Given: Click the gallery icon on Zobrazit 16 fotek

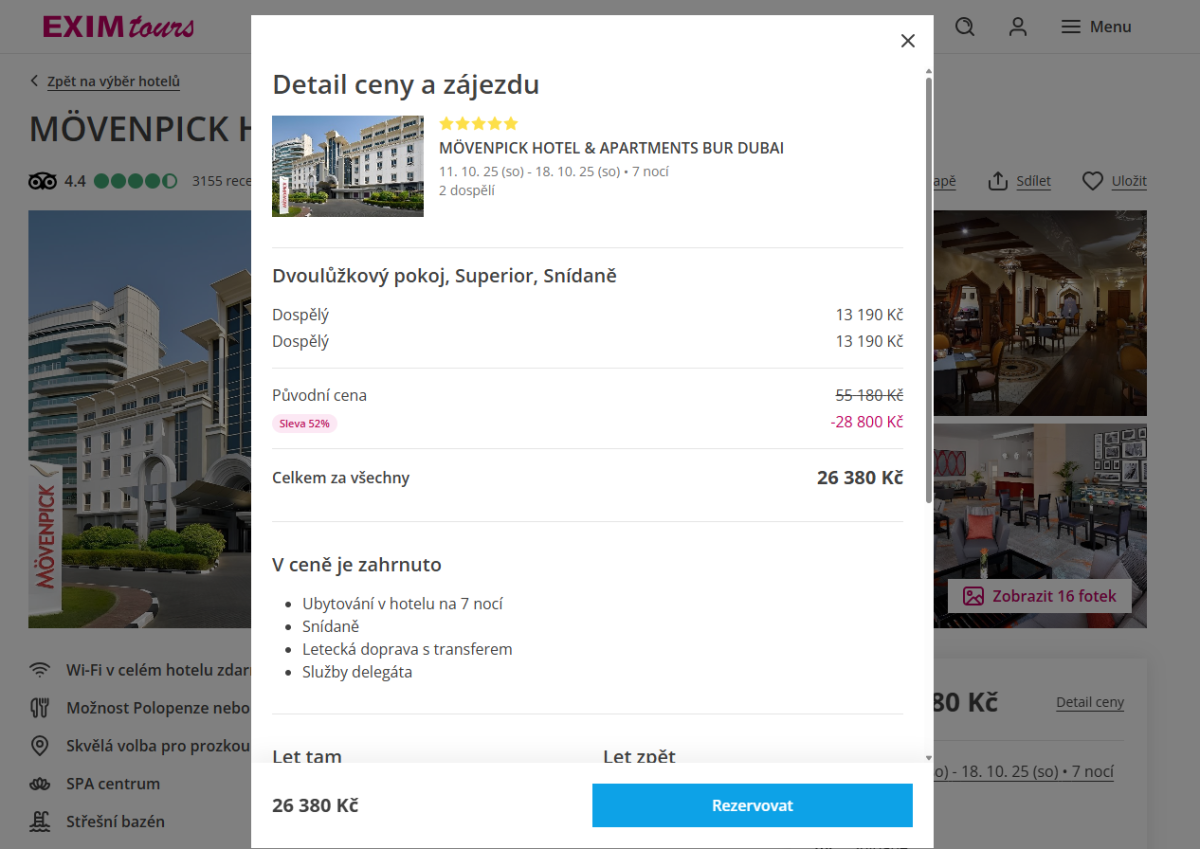Looking at the screenshot, I should tap(973, 596).
